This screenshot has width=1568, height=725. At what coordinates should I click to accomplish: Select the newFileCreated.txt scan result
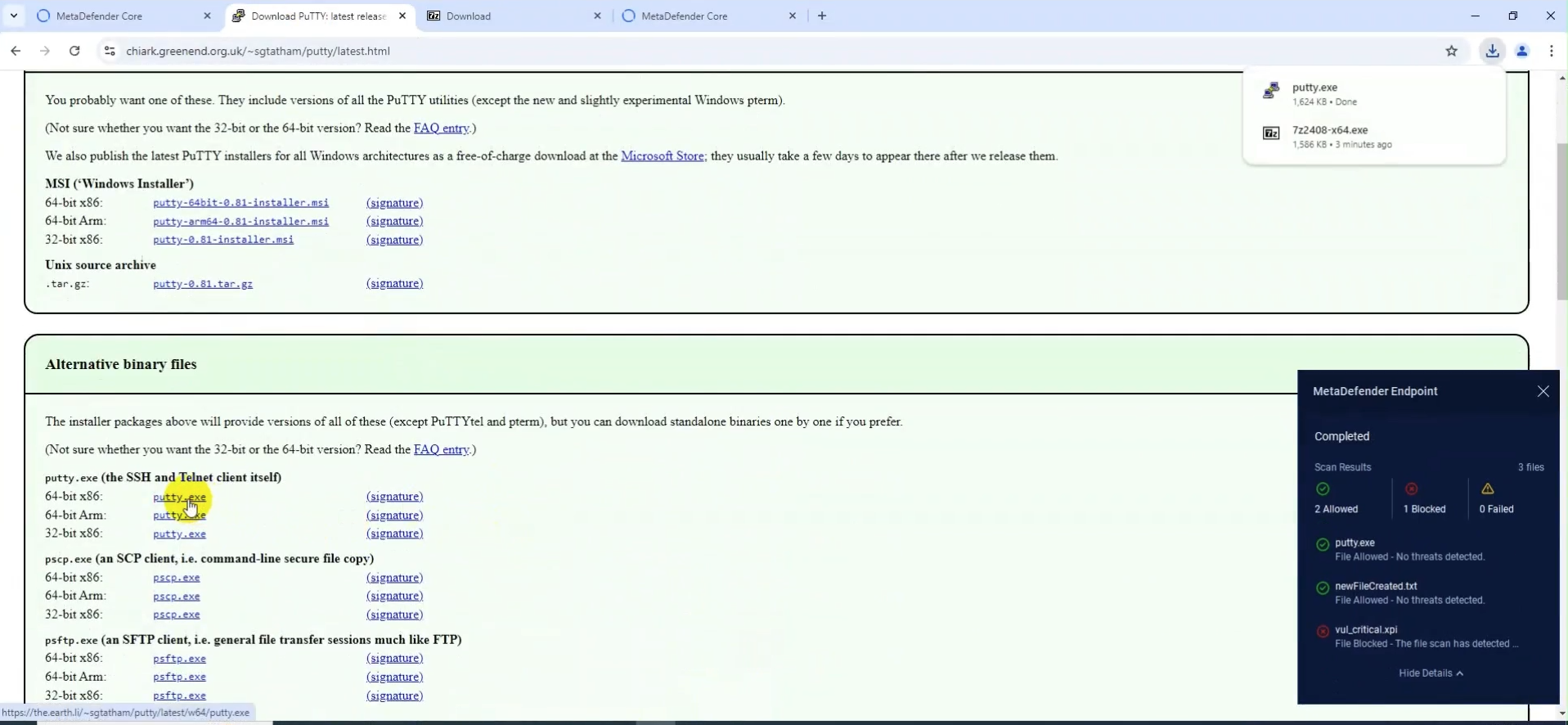coord(1427,592)
